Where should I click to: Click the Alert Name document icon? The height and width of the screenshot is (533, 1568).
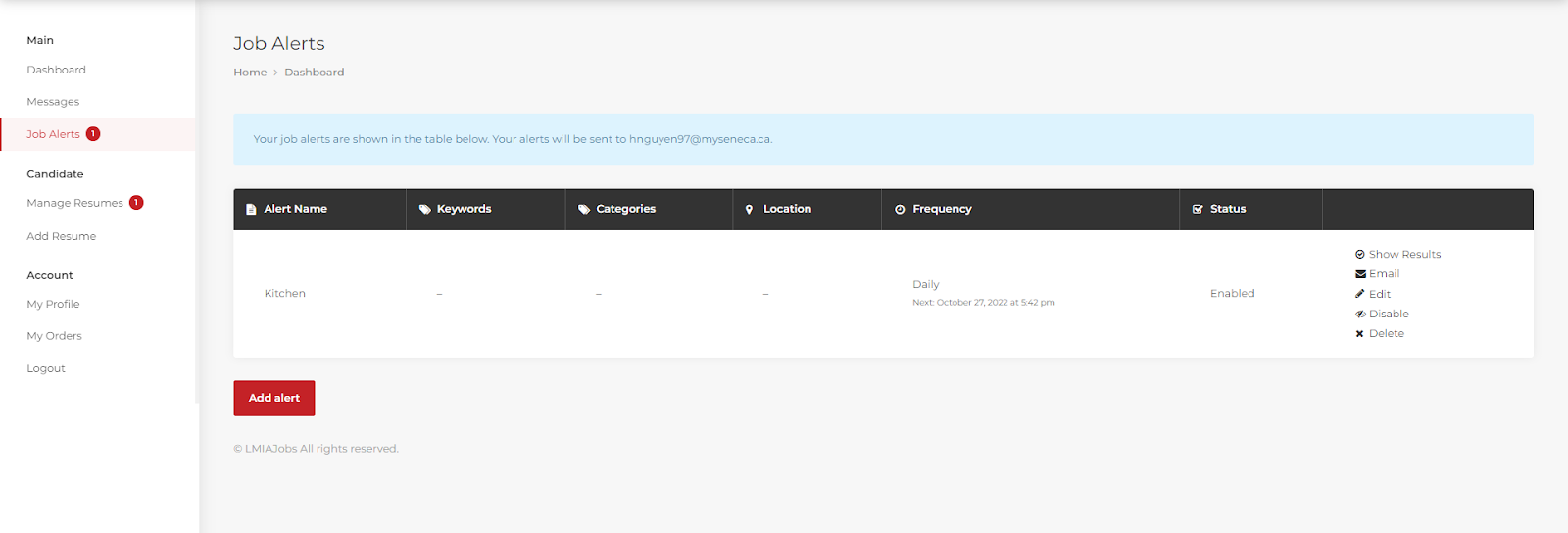tap(251, 210)
